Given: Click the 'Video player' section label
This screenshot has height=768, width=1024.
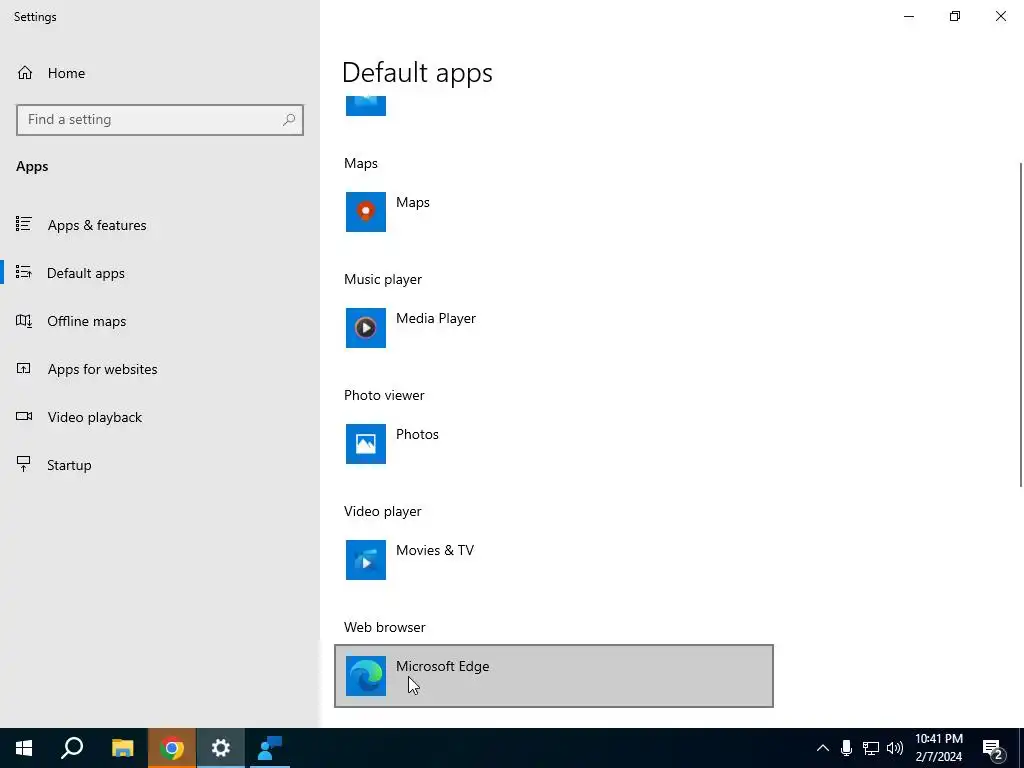Looking at the screenshot, I should [383, 511].
